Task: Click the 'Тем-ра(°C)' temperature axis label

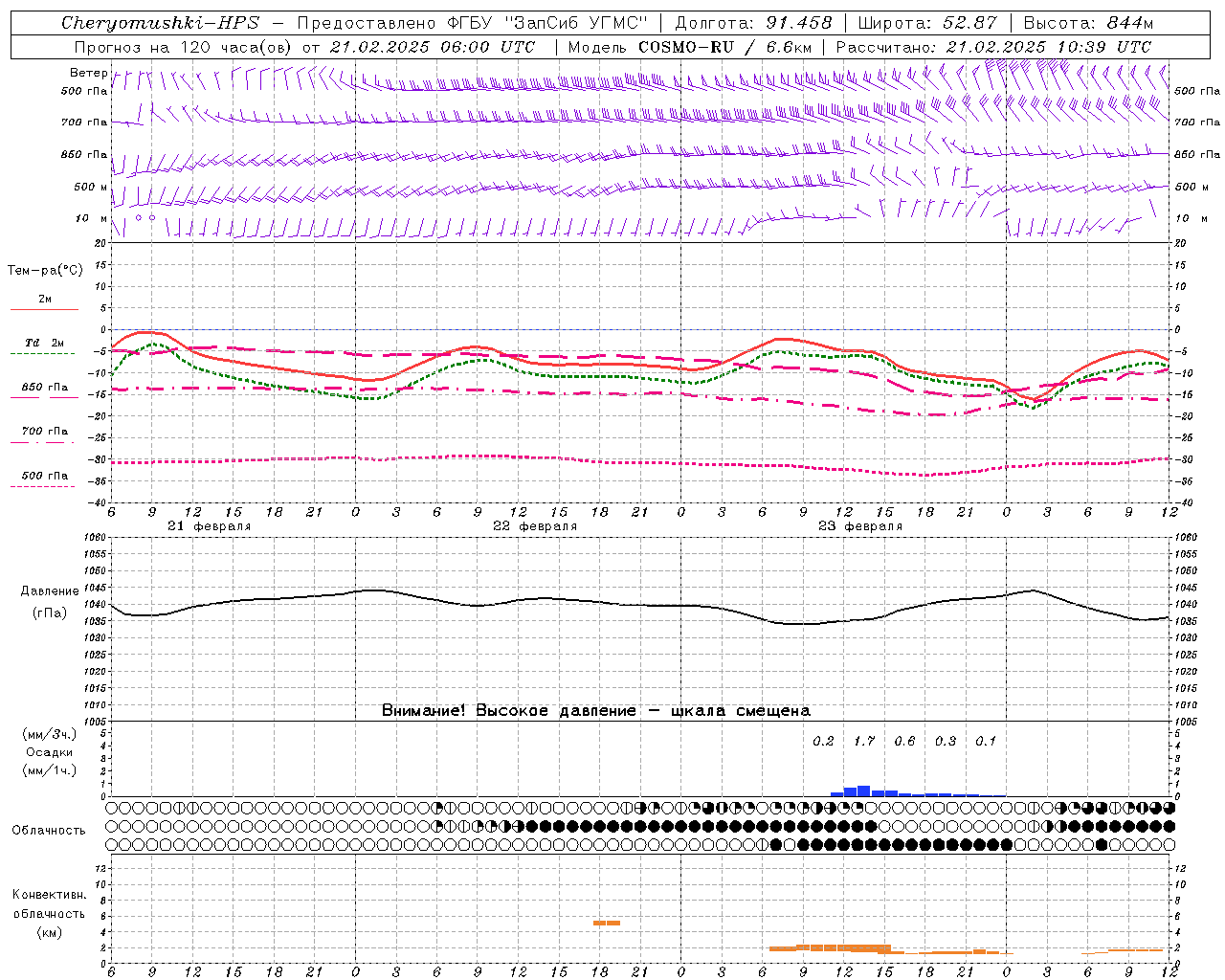Action: click(x=45, y=271)
